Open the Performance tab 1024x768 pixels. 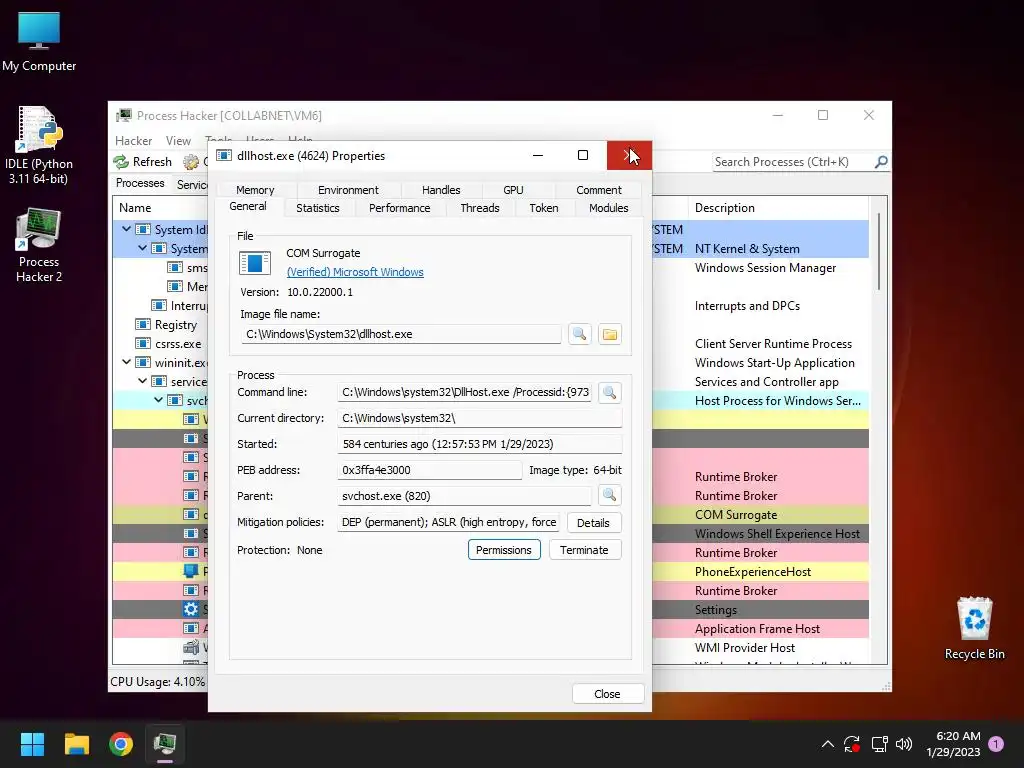[400, 208]
